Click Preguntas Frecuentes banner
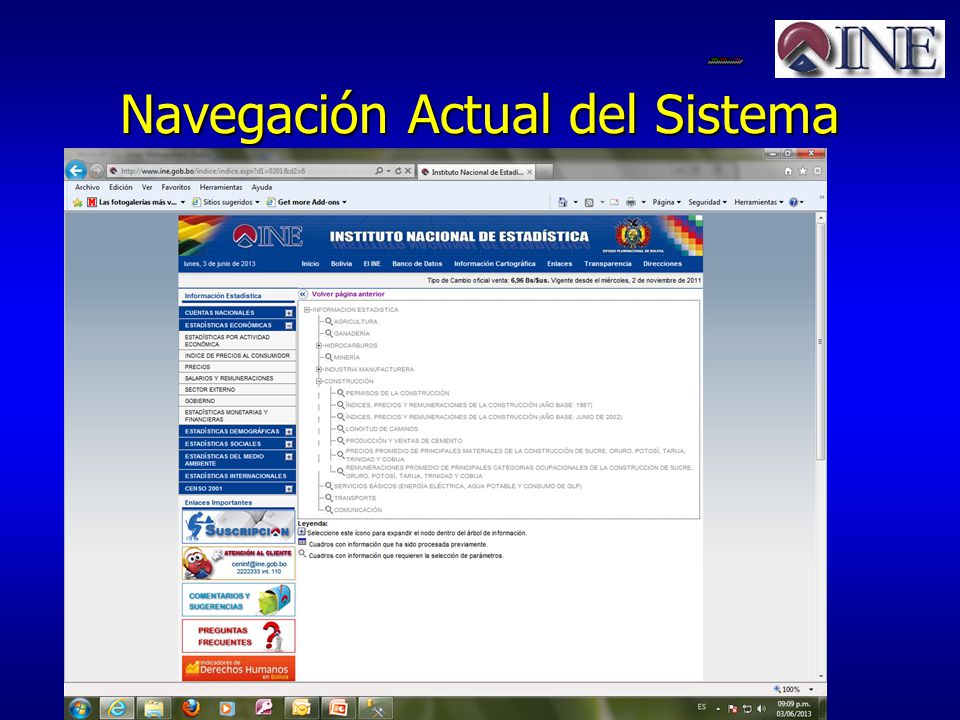The width and height of the screenshot is (960, 720). [x=238, y=636]
